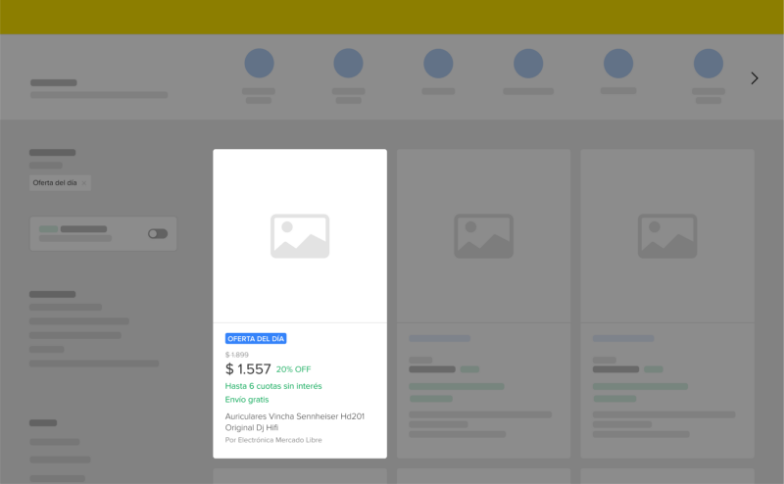Select the first category circle in the carousel

(x=259, y=64)
